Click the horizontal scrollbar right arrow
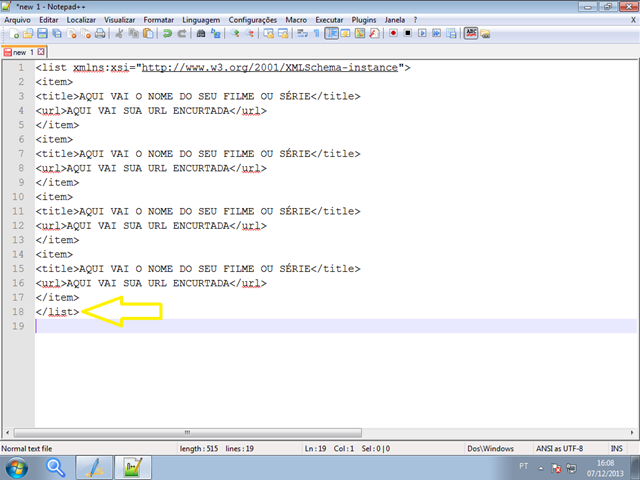Viewport: 640px width, 480px height. [632, 432]
